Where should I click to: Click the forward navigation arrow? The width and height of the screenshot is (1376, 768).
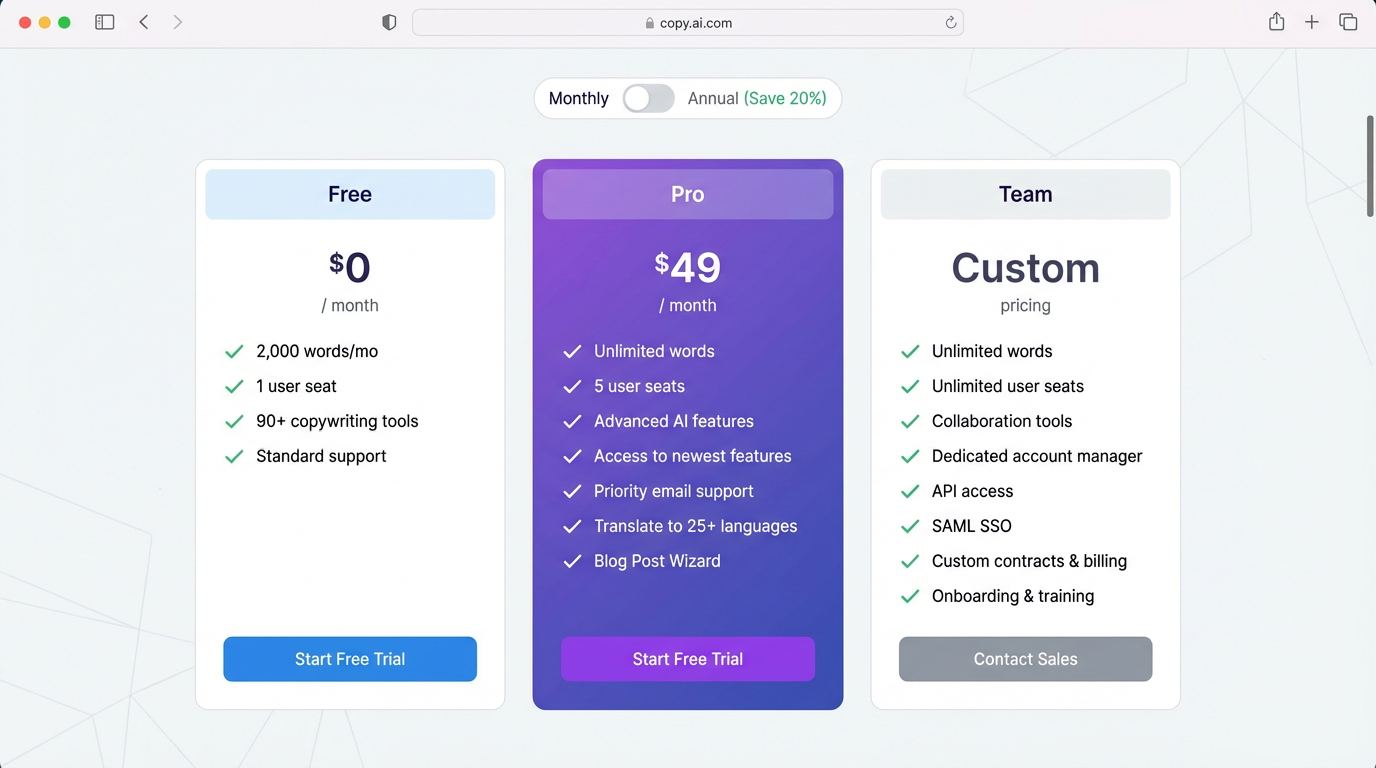click(x=178, y=21)
